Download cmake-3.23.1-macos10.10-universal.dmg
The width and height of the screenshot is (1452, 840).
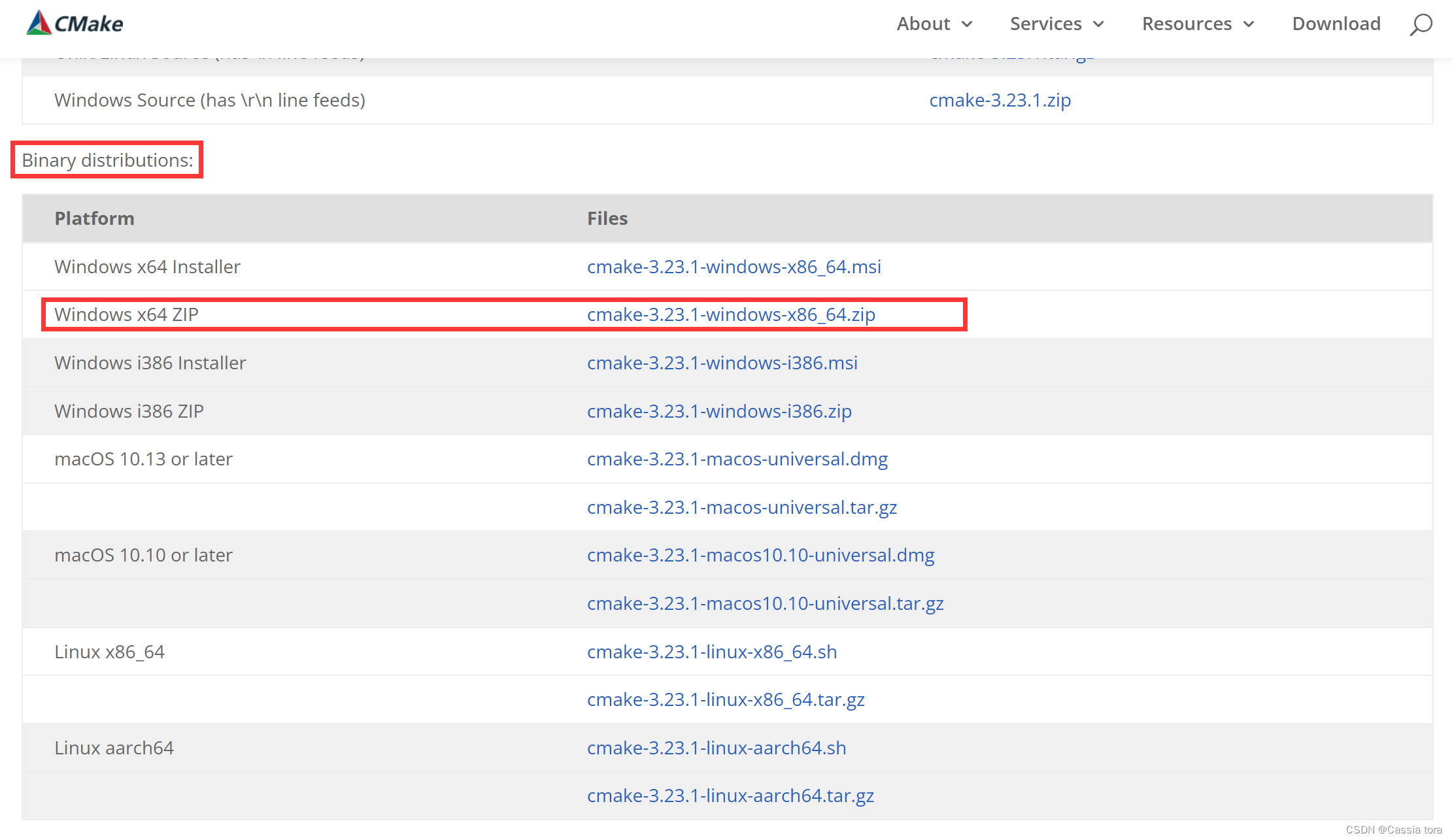(x=760, y=555)
